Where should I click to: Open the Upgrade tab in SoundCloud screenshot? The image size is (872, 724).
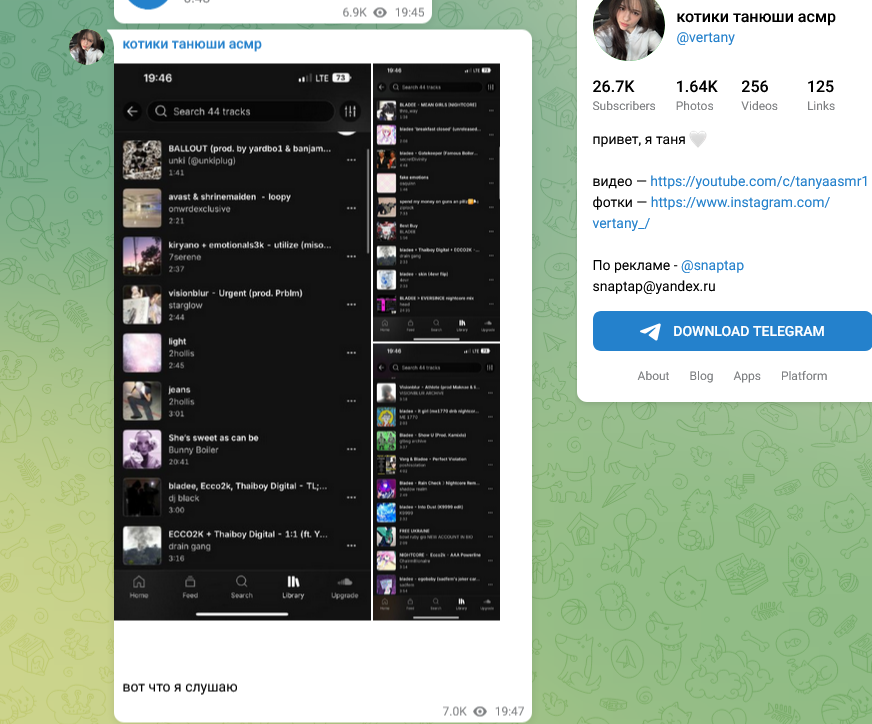(345, 587)
